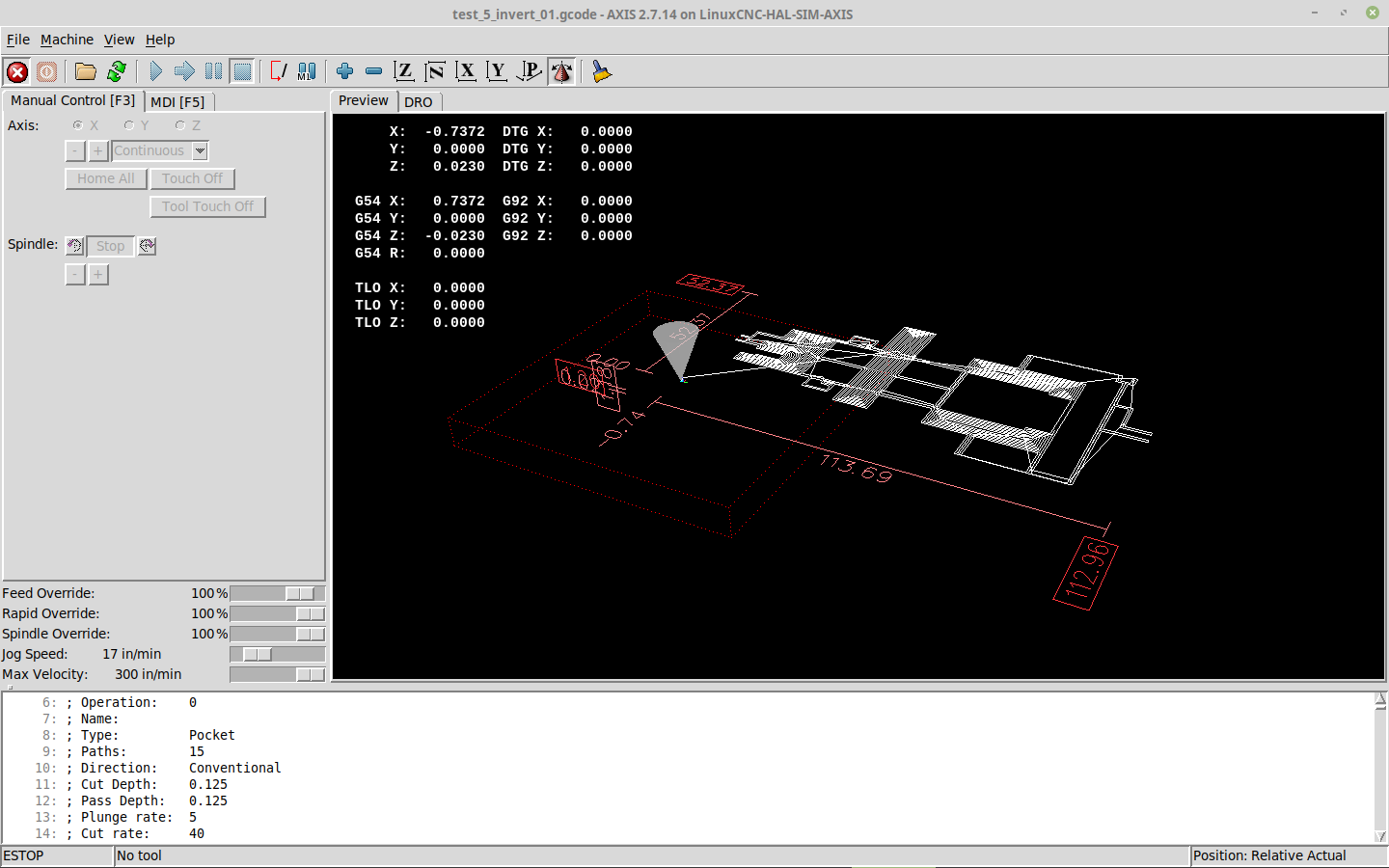Open the View menu
This screenshot has height=868, width=1389.
coord(119,40)
